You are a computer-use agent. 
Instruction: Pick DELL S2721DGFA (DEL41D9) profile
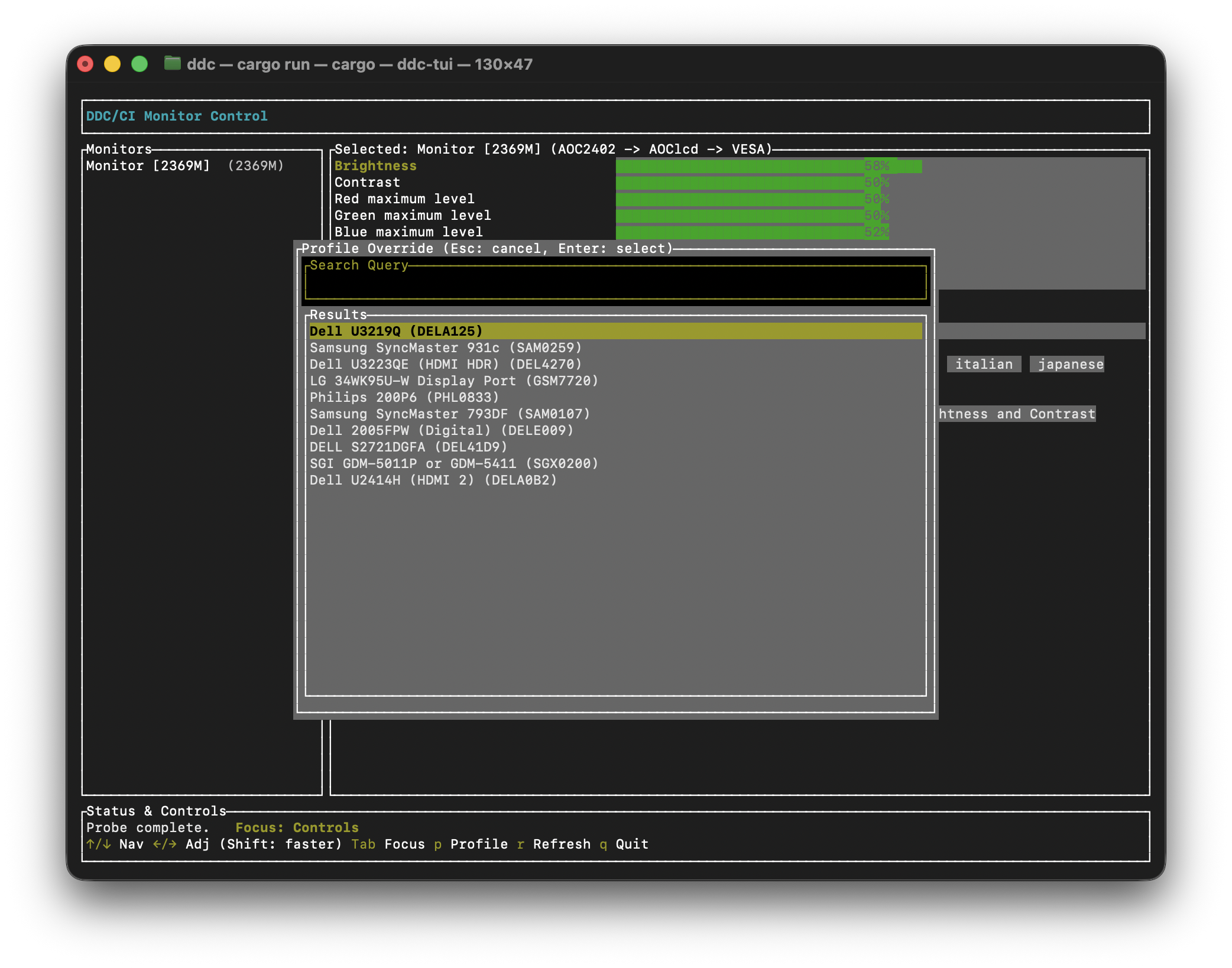(615, 447)
